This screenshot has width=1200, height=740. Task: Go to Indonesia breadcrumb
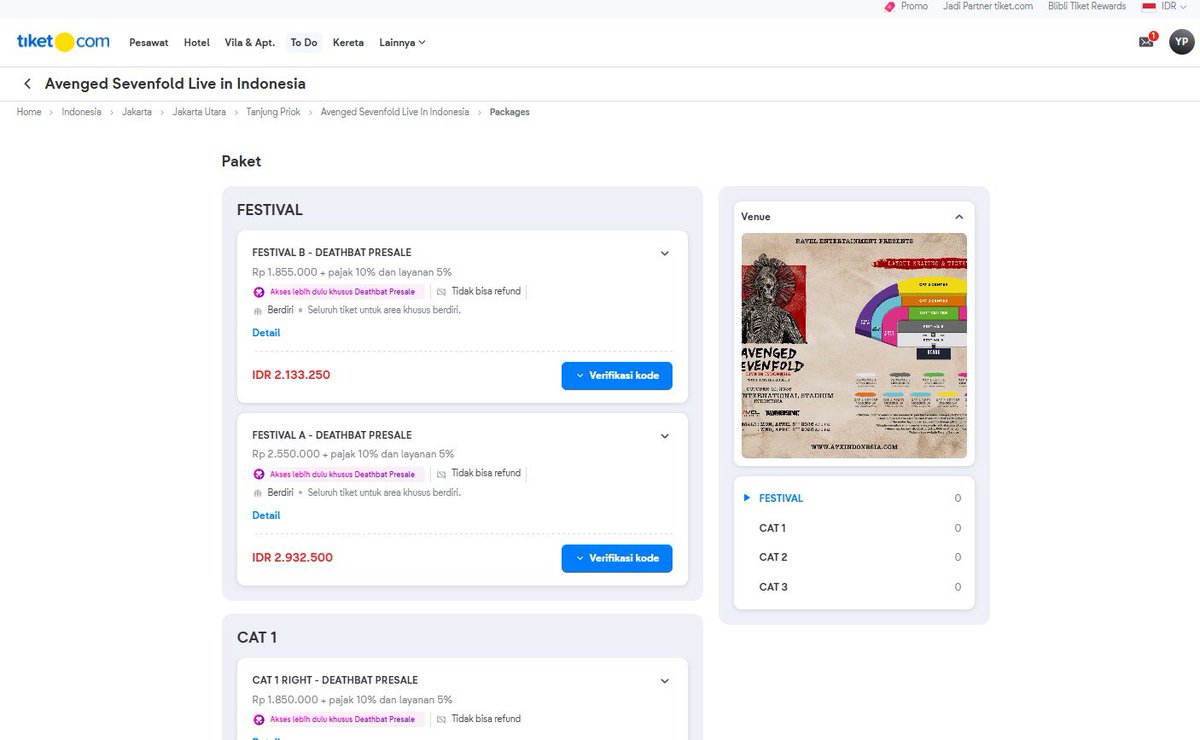(x=81, y=112)
